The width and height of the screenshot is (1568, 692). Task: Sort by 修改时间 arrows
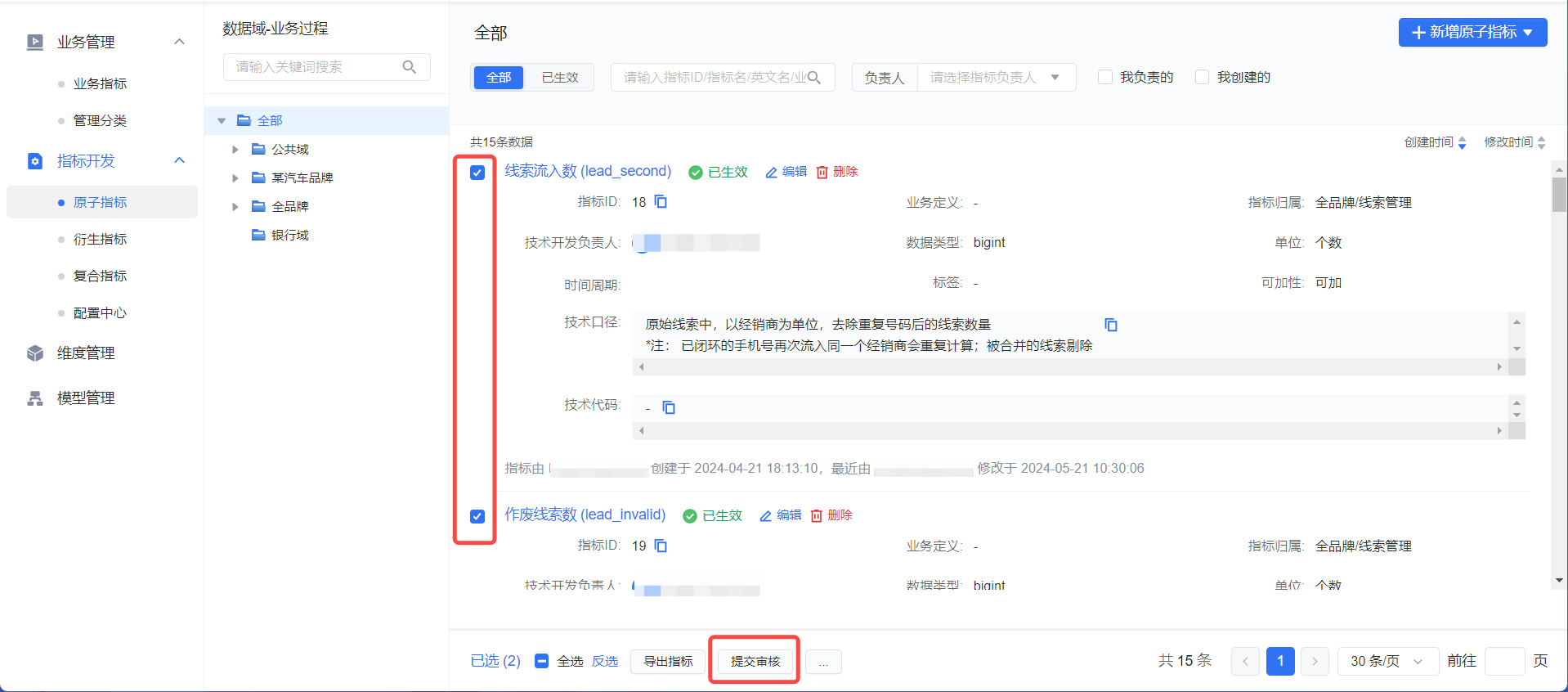pyautogui.click(x=1541, y=143)
